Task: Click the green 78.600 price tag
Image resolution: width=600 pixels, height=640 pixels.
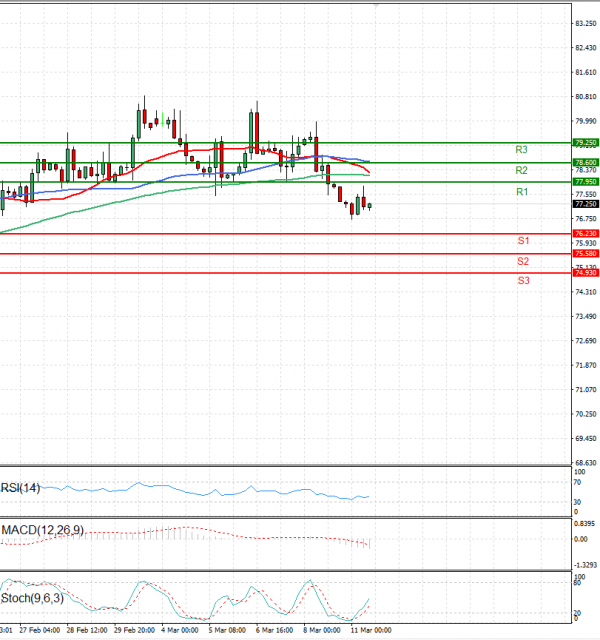Action: tap(585, 162)
